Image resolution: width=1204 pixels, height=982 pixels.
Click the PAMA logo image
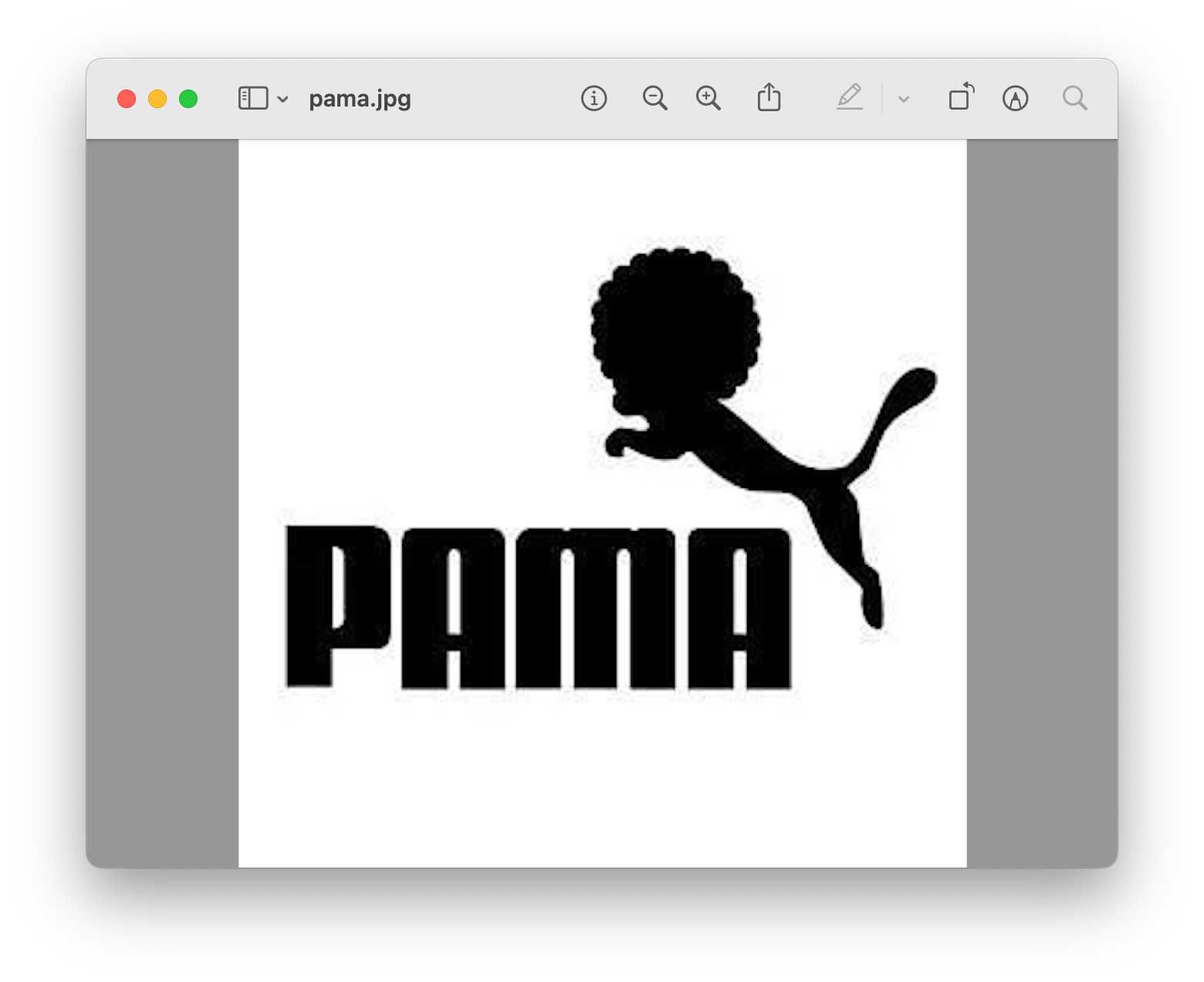point(603,503)
